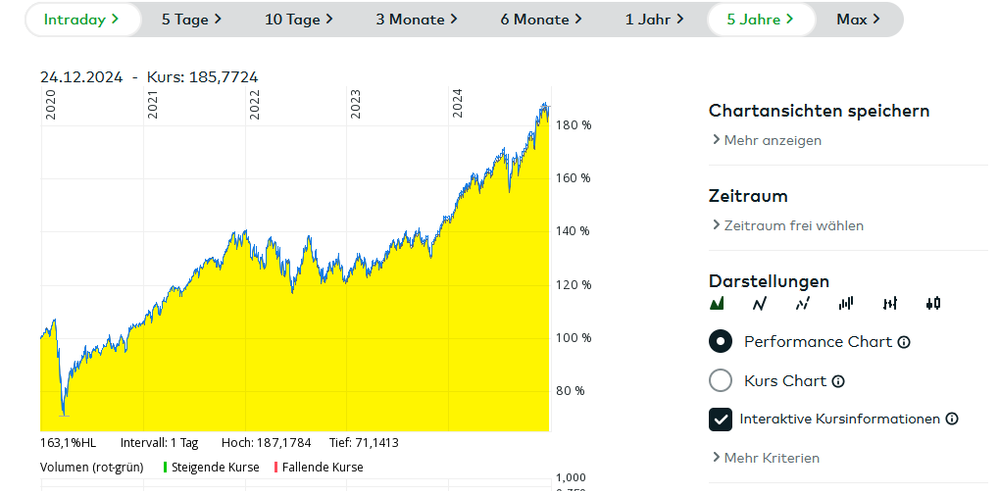Switch to the Intraday time range tab
The height and width of the screenshot is (491, 999).
81,19
